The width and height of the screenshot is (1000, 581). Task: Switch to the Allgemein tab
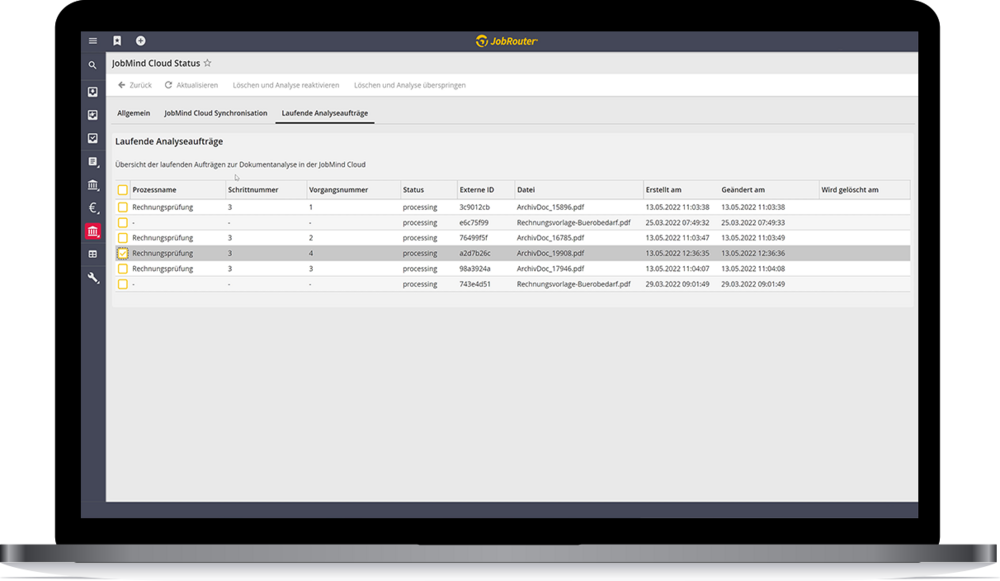[x=134, y=113]
